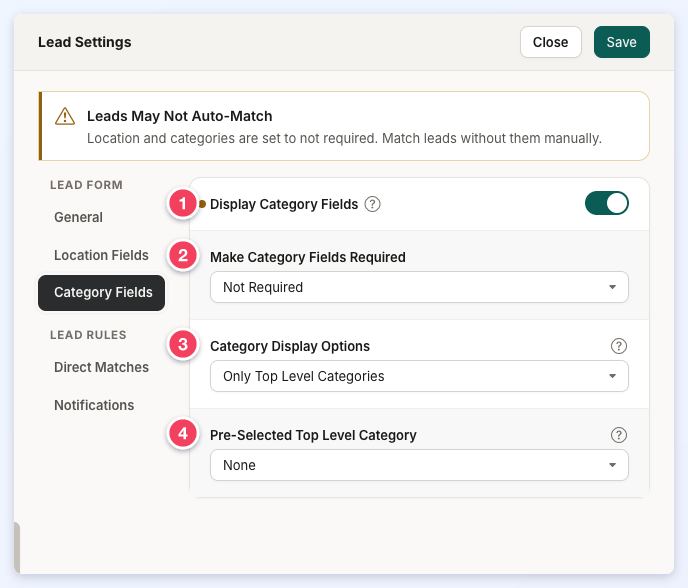Go to Location Fields settings

101,255
